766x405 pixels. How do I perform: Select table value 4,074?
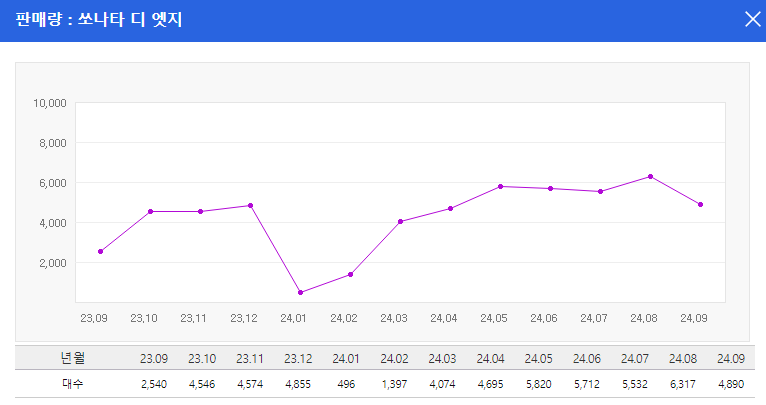pos(442,384)
